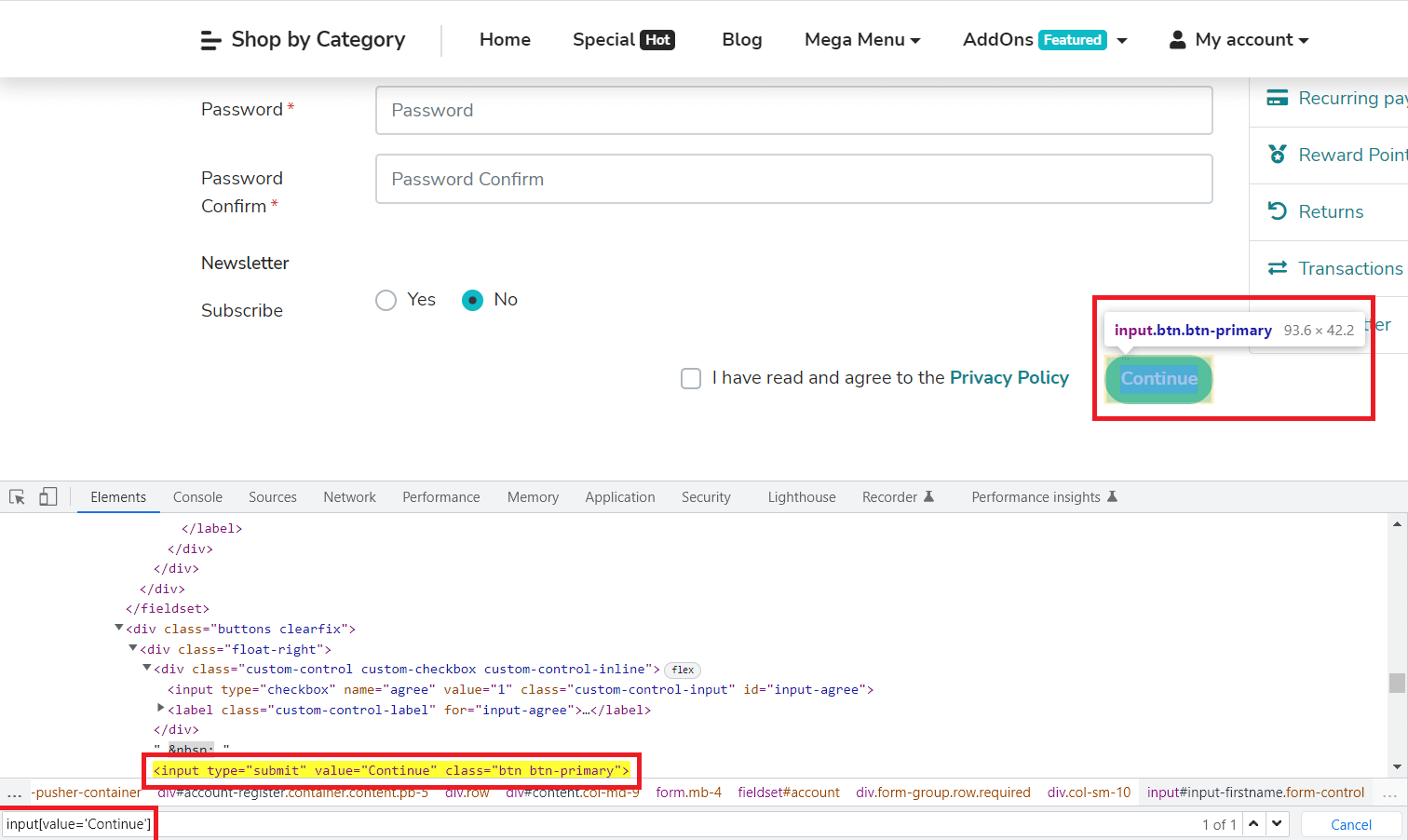Check the Privacy Policy agreement checkbox
This screenshot has height=840, width=1408.
(691, 378)
